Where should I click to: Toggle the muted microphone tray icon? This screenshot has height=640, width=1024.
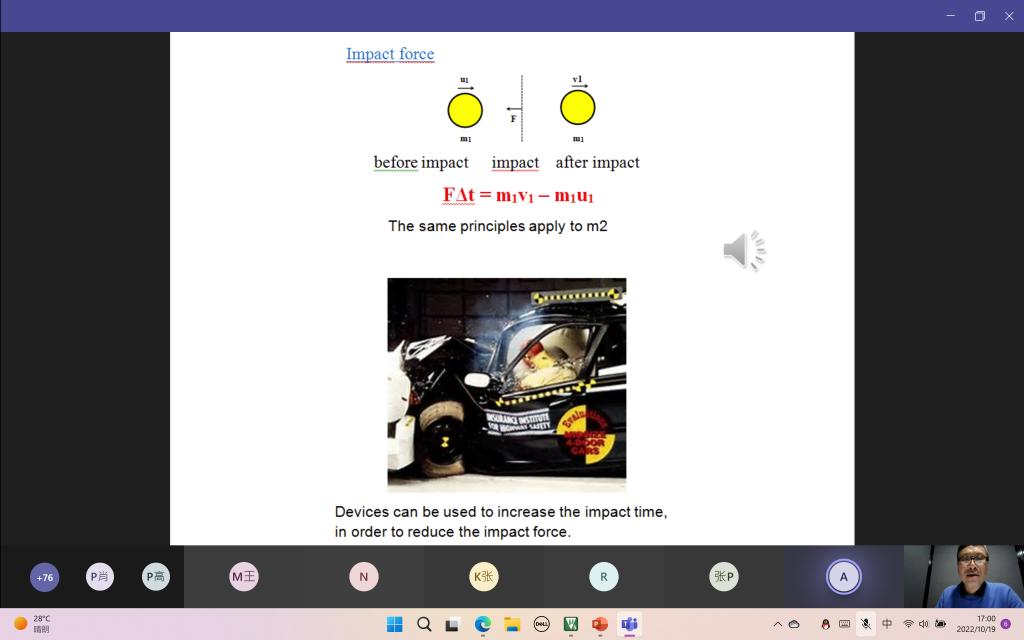866,624
